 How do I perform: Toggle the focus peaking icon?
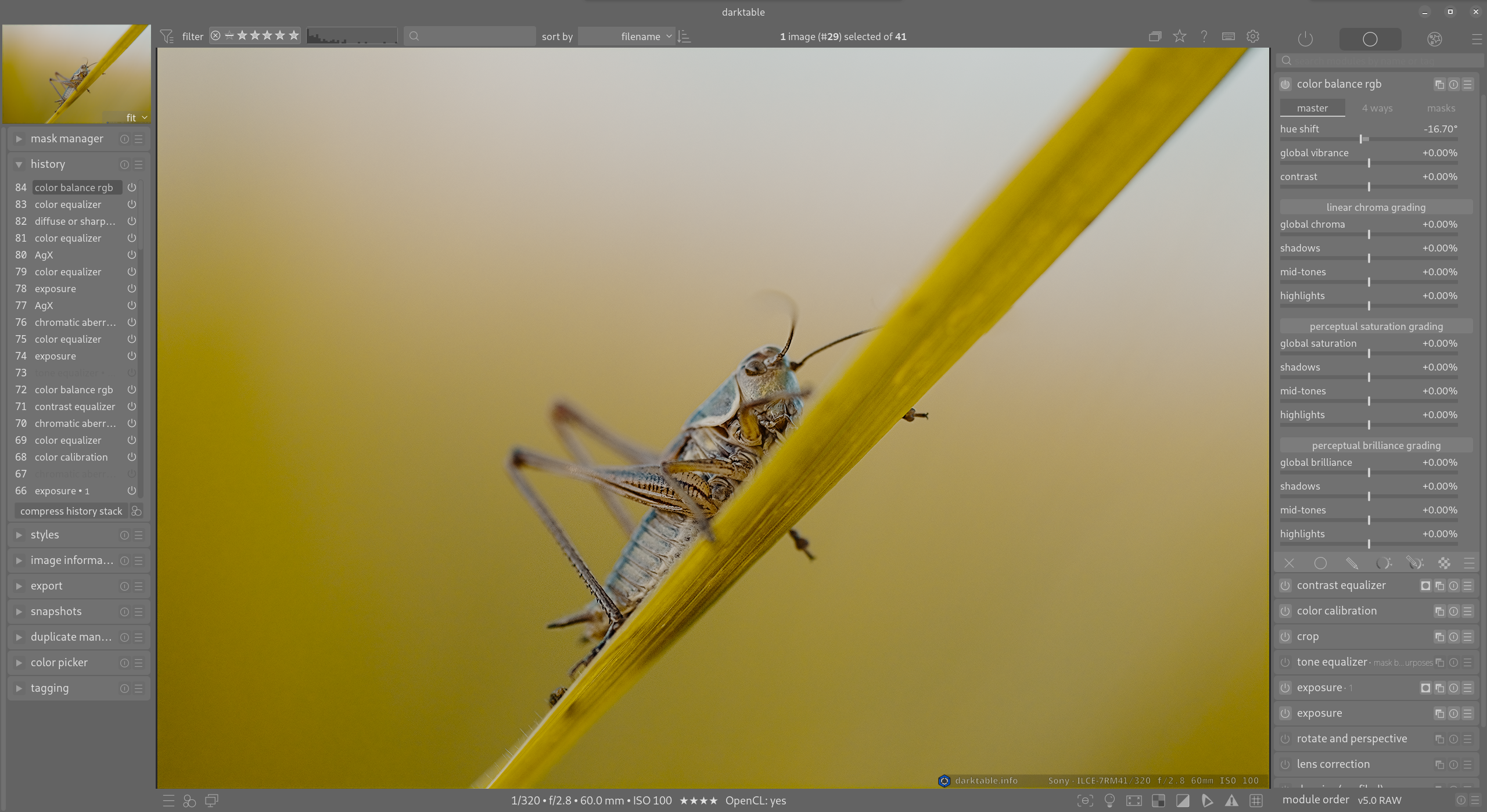coord(1085,801)
